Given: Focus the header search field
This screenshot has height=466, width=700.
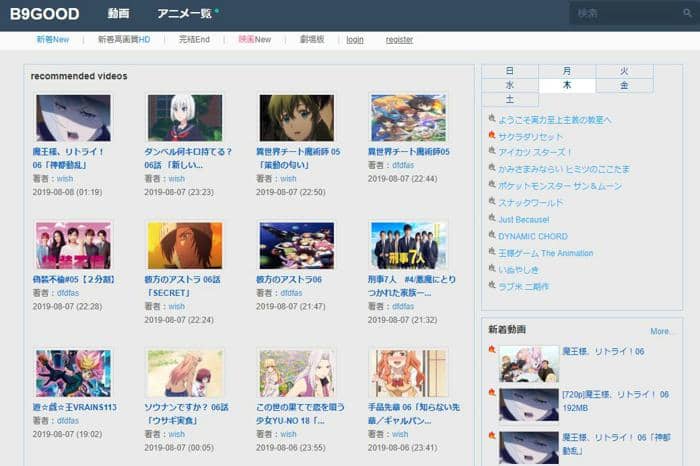Looking at the screenshot, I should click(x=627, y=13).
